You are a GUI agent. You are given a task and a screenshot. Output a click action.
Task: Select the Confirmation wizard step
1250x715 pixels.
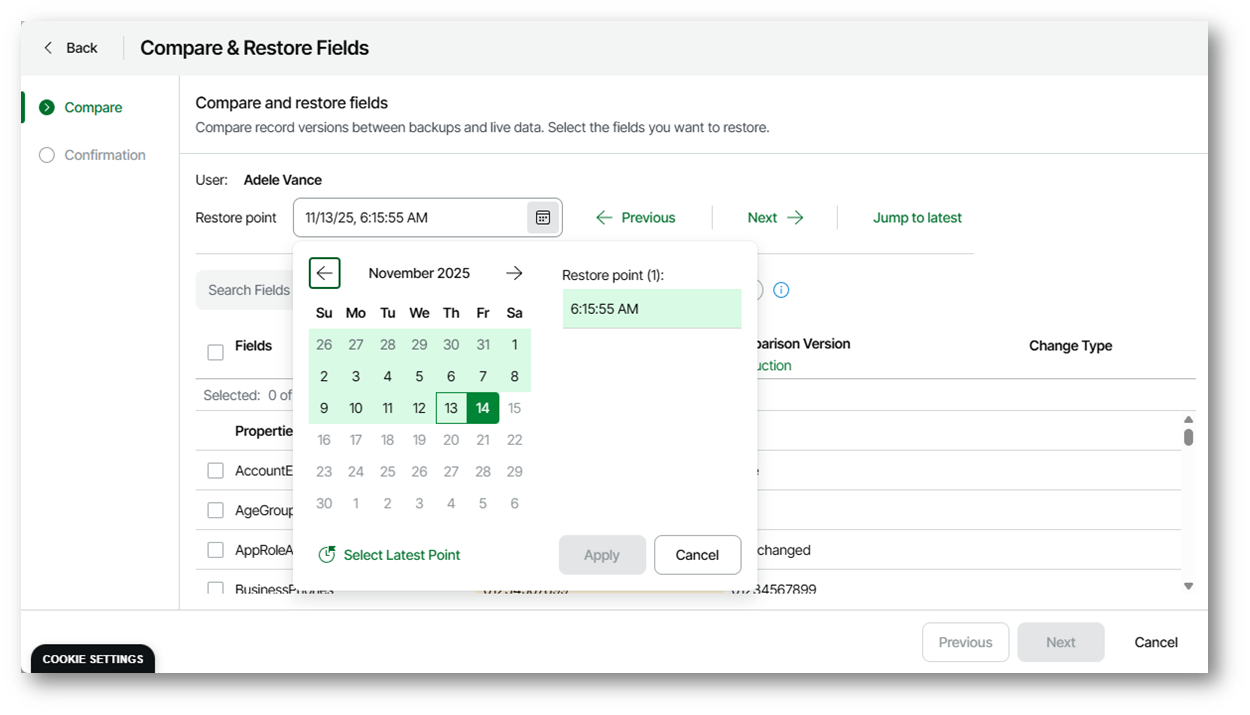tap(104, 155)
